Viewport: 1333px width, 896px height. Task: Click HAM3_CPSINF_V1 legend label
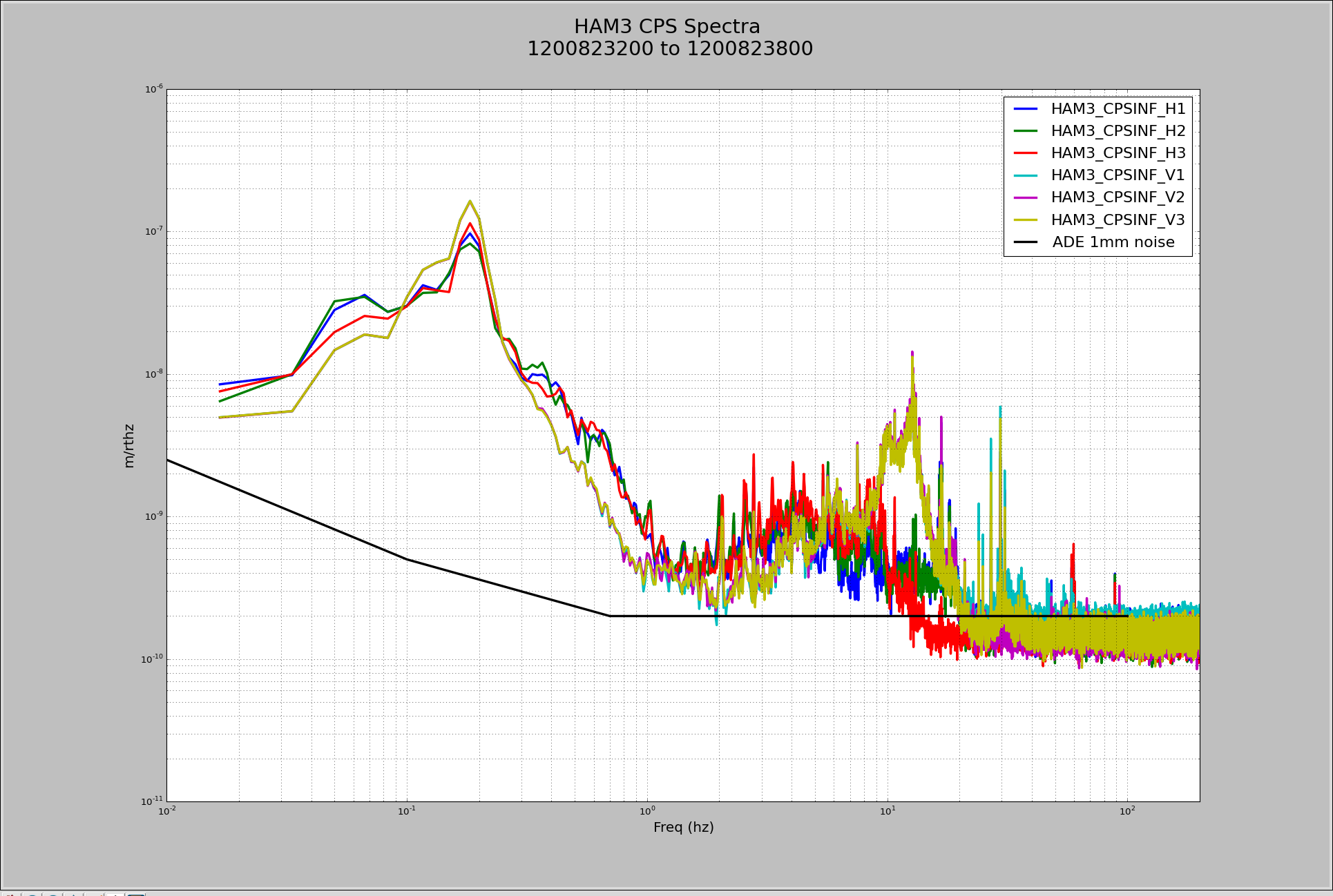(x=1118, y=175)
